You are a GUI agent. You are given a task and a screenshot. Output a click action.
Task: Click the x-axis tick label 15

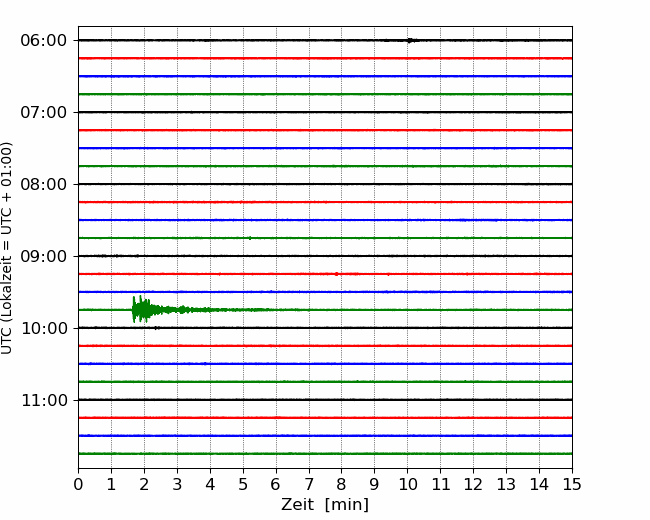pos(572,484)
